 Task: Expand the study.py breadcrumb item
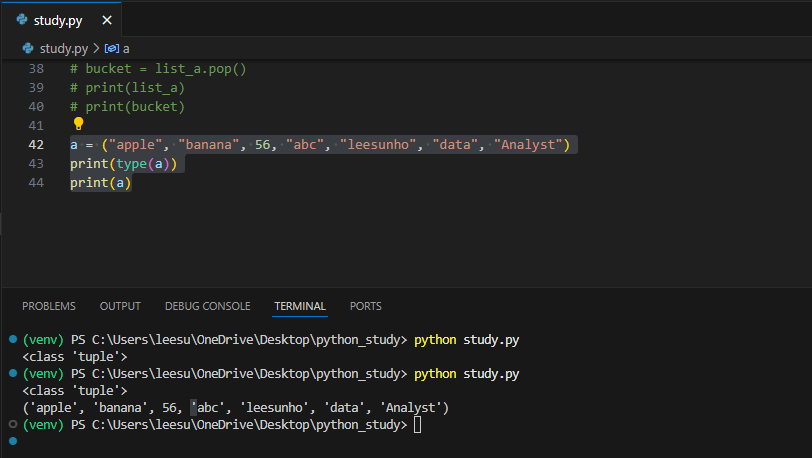[x=64, y=49]
